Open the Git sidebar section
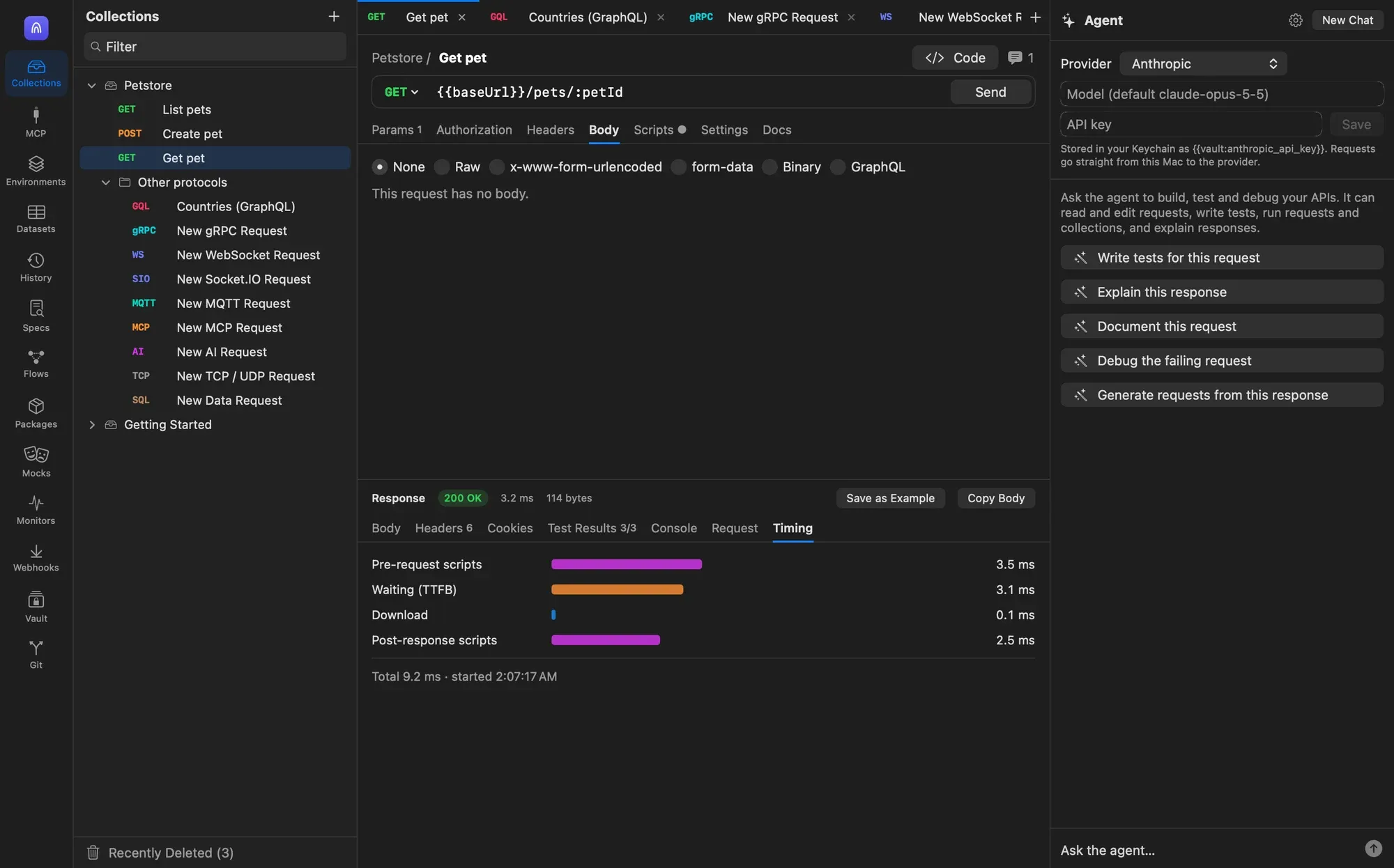This screenshot has width=1394, height=868. coord(36,655)
